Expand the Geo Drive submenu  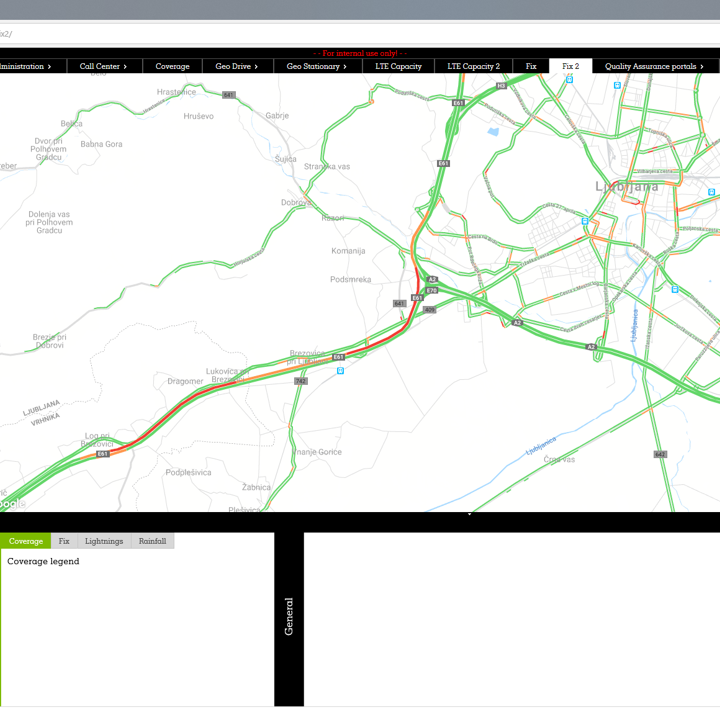[x=236, y=66]
